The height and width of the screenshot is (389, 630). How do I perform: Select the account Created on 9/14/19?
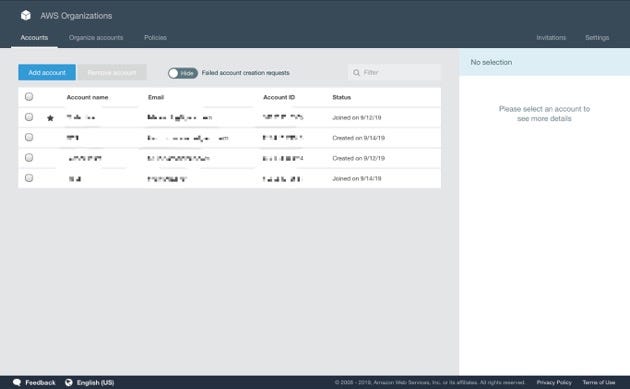click(x=29, y=137)
